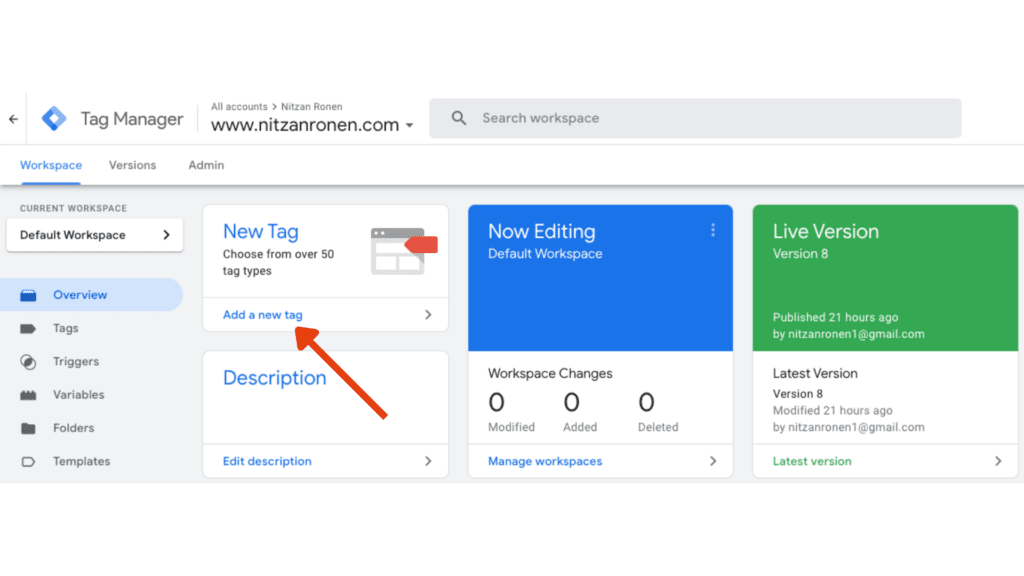Expand the www.nitzanronen.com container dropdown

click(x=409, y=126)
